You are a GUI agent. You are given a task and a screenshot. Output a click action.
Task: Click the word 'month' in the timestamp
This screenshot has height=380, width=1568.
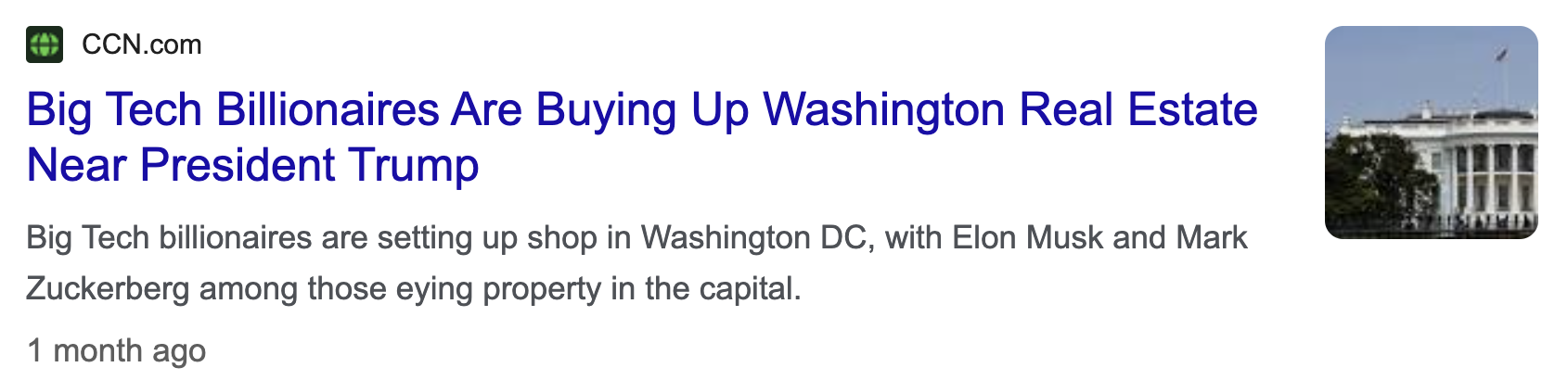pos(98,351)
